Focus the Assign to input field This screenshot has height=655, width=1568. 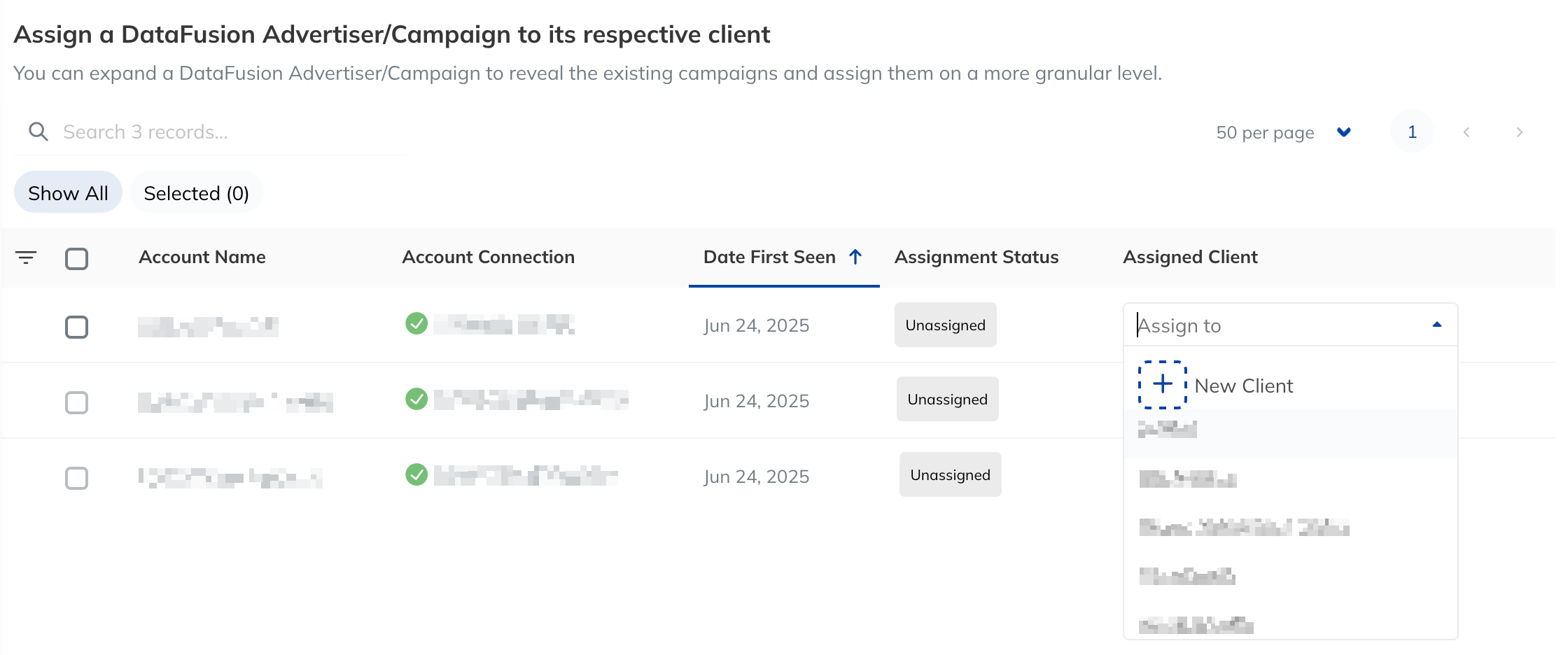1290,325
